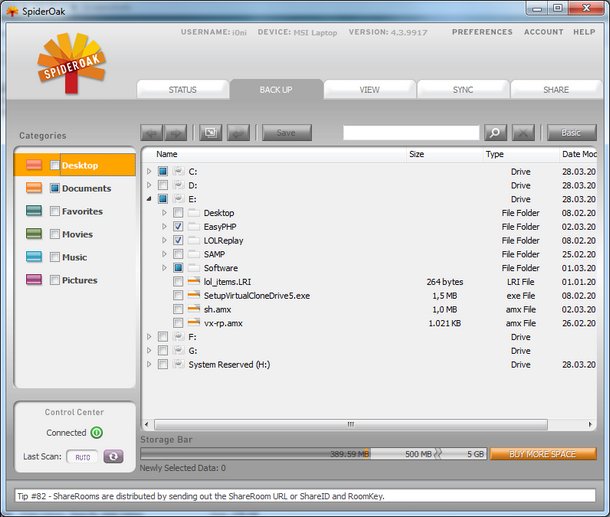Click the Music category color icon

point(34,257)
